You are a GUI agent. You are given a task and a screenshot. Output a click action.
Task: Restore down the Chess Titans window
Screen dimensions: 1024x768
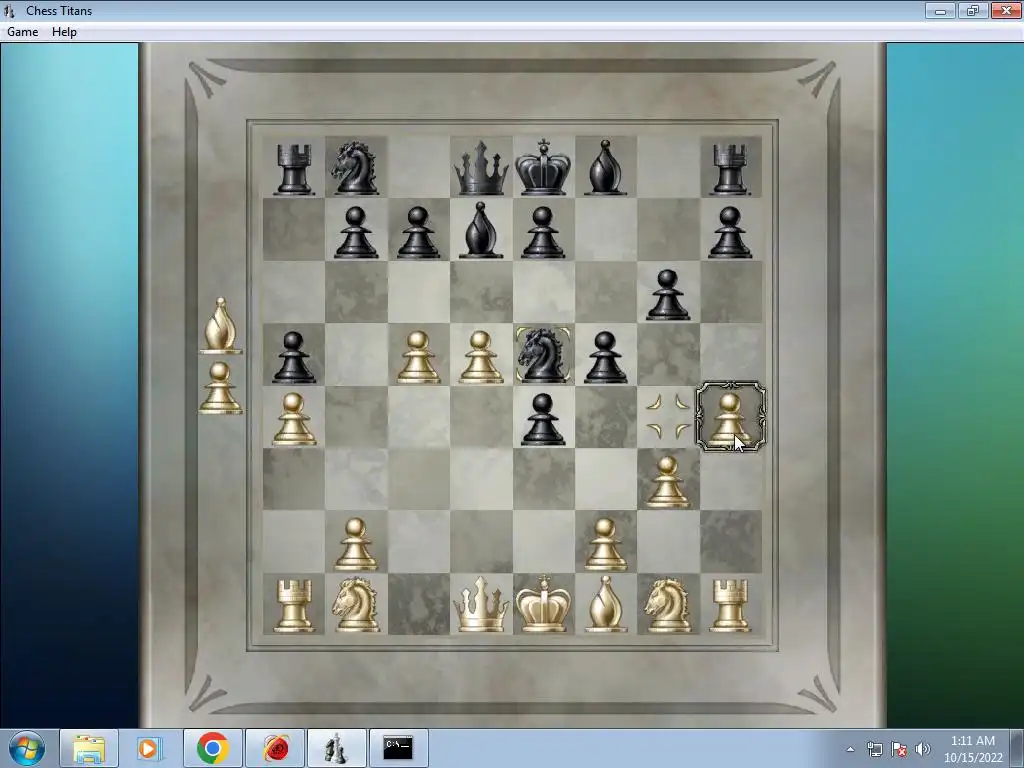point(972,10)
